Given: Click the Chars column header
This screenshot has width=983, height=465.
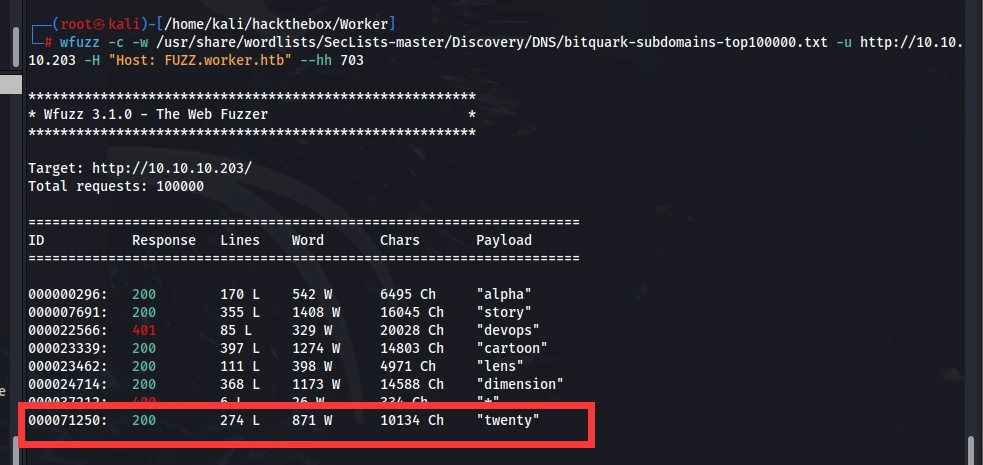Looking at the screenshot, I should coord(400,240).
